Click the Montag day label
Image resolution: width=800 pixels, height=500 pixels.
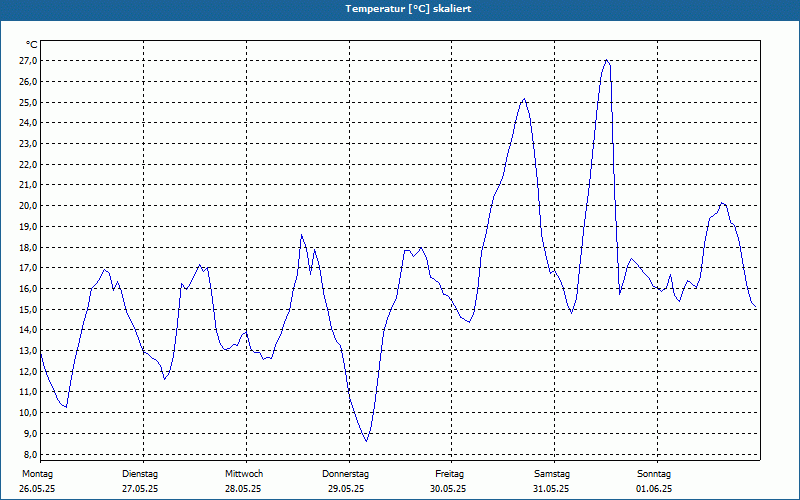click(x=37, y=474)
